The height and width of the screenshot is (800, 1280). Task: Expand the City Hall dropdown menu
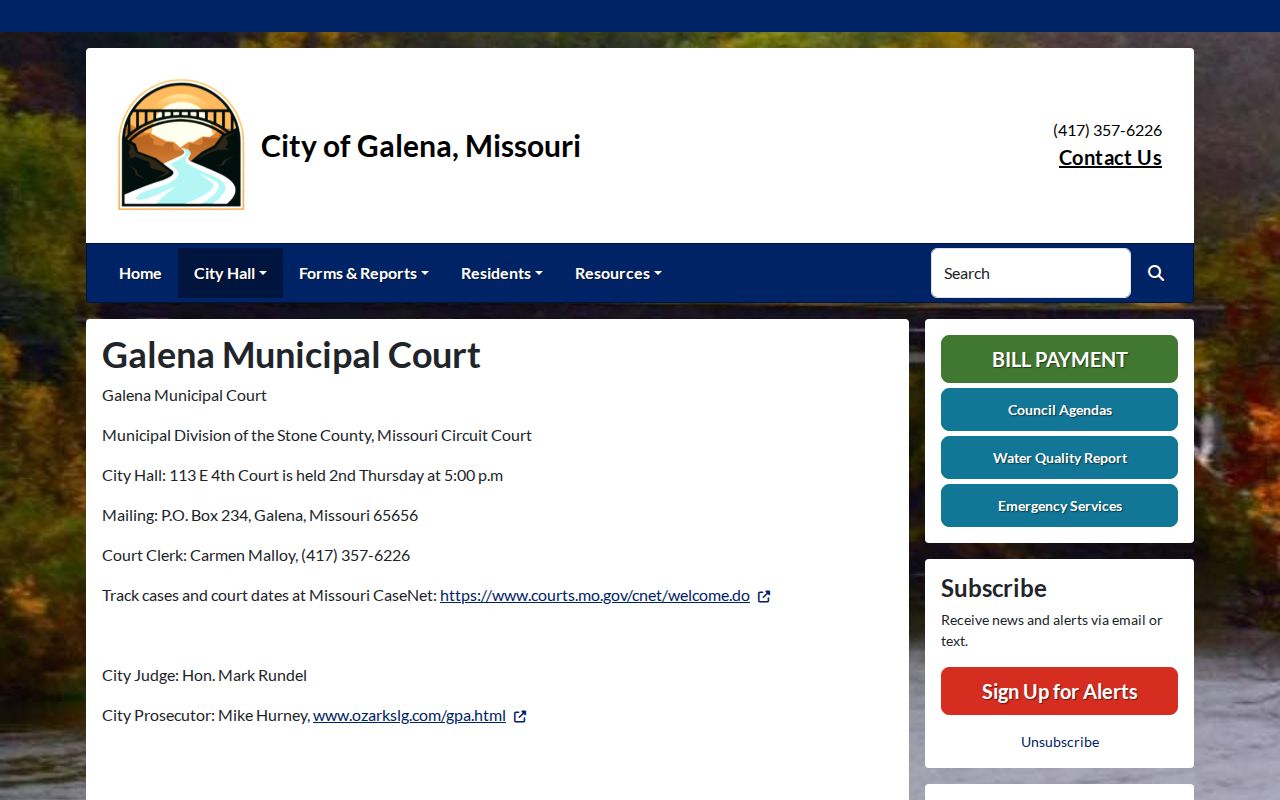(x=230, y=273)
